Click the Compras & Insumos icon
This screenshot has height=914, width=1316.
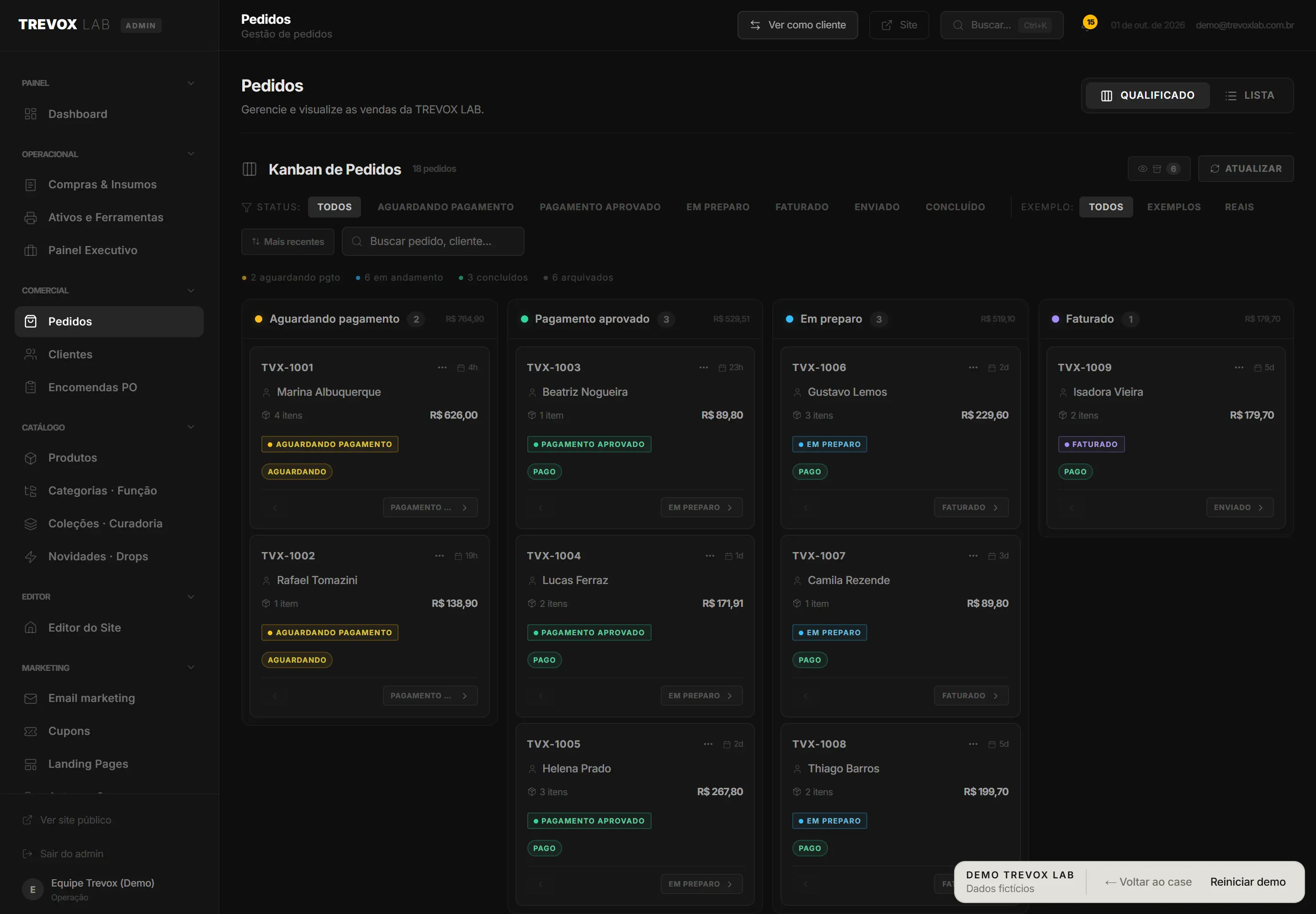coord(31,185)
